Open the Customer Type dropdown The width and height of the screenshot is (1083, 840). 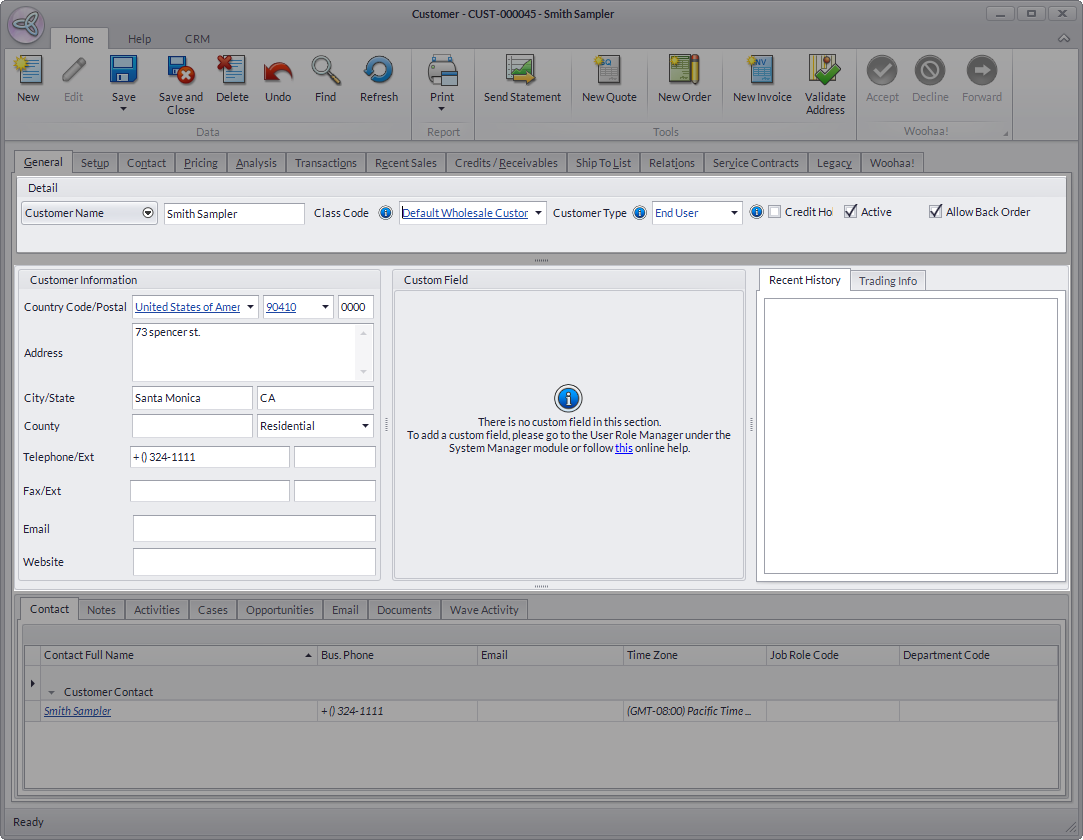(734, 213)
